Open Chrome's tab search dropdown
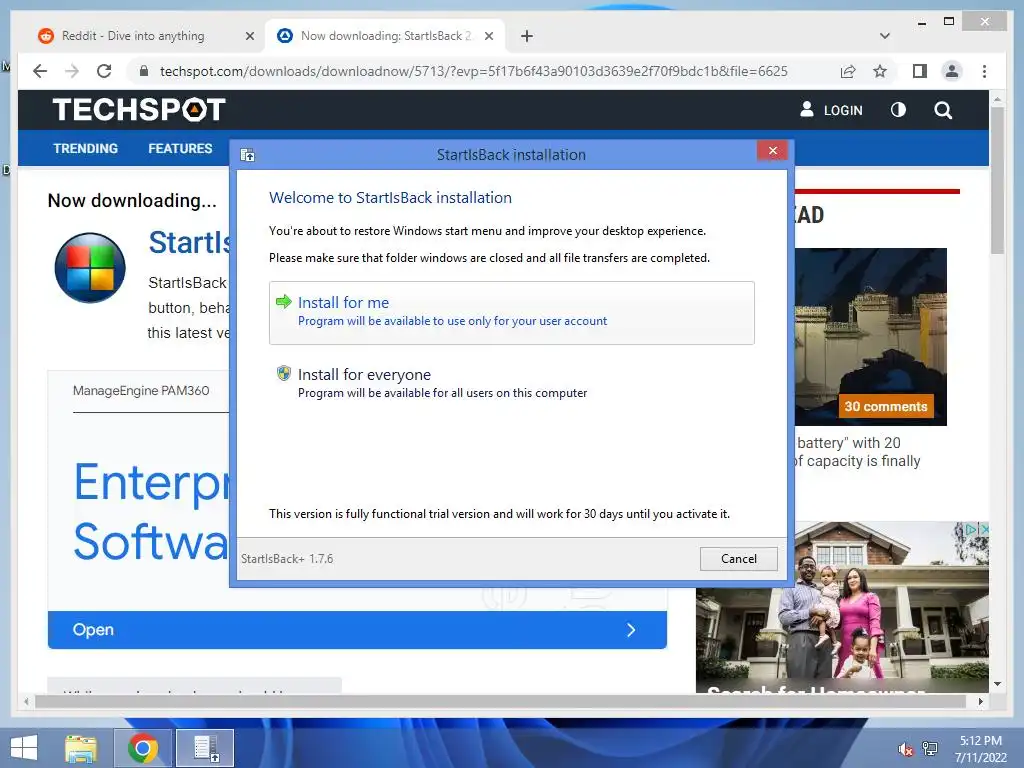 tap(885, 36)
